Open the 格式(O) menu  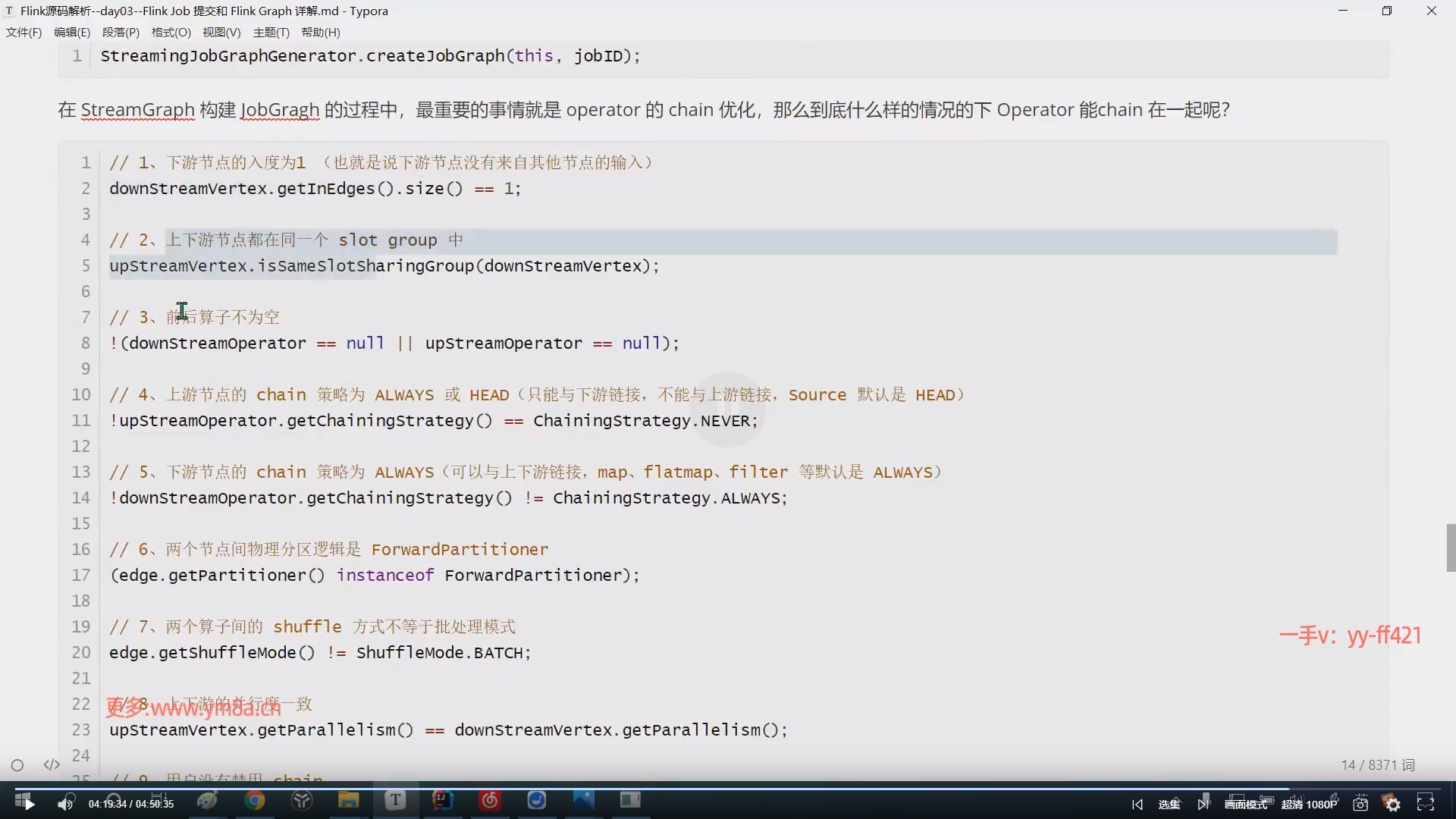171,32
